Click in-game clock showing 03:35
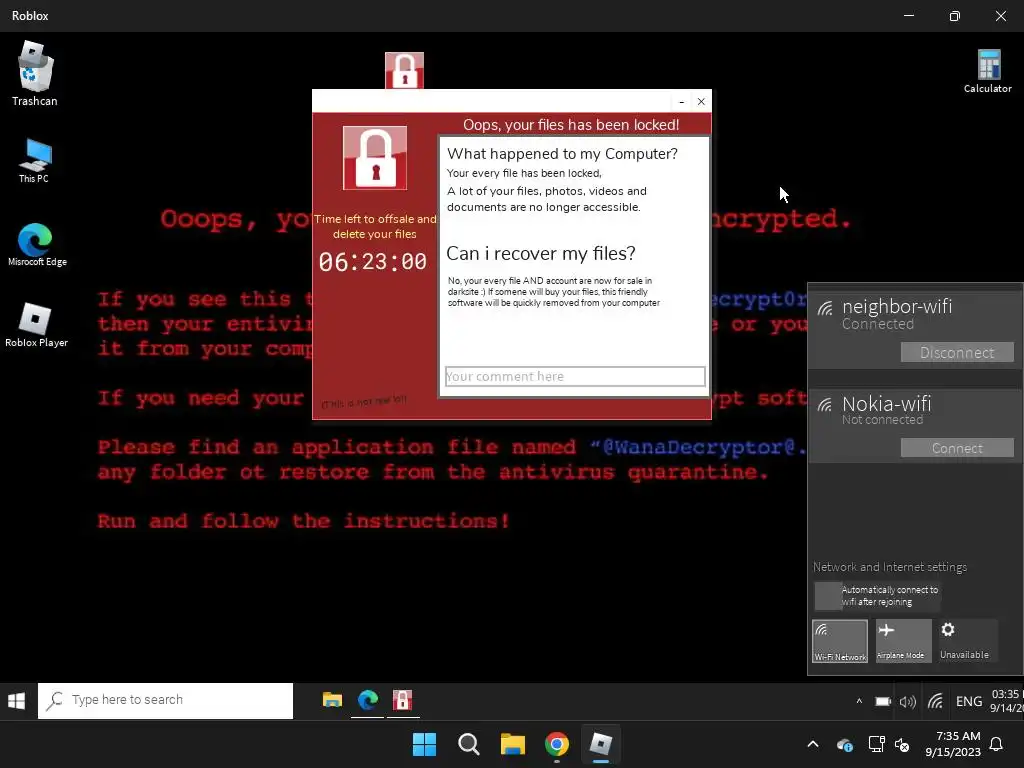This screenshot has width=1024, height=768. coord(1006,701)
